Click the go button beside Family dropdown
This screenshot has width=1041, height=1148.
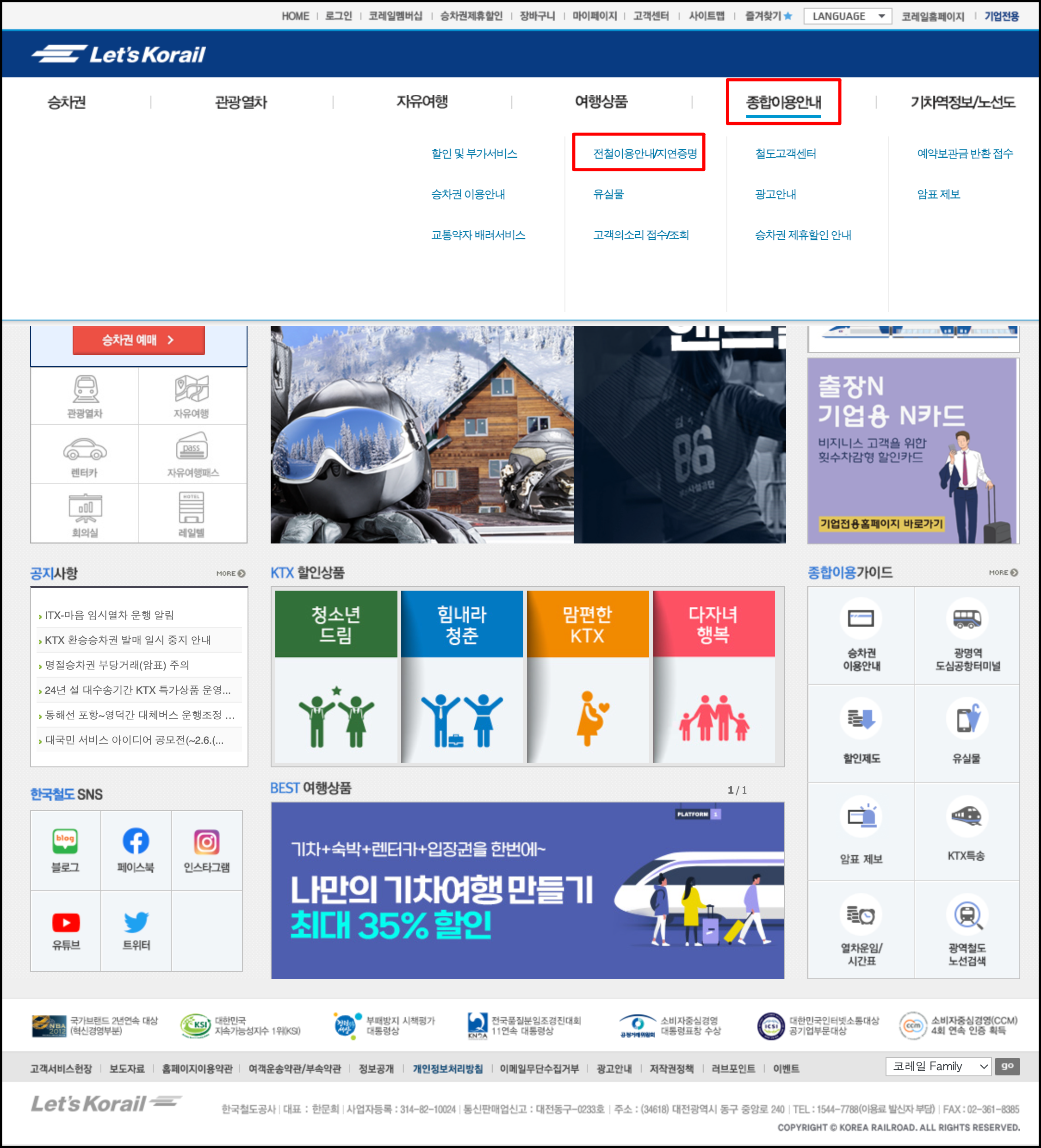(1007, 1066)
